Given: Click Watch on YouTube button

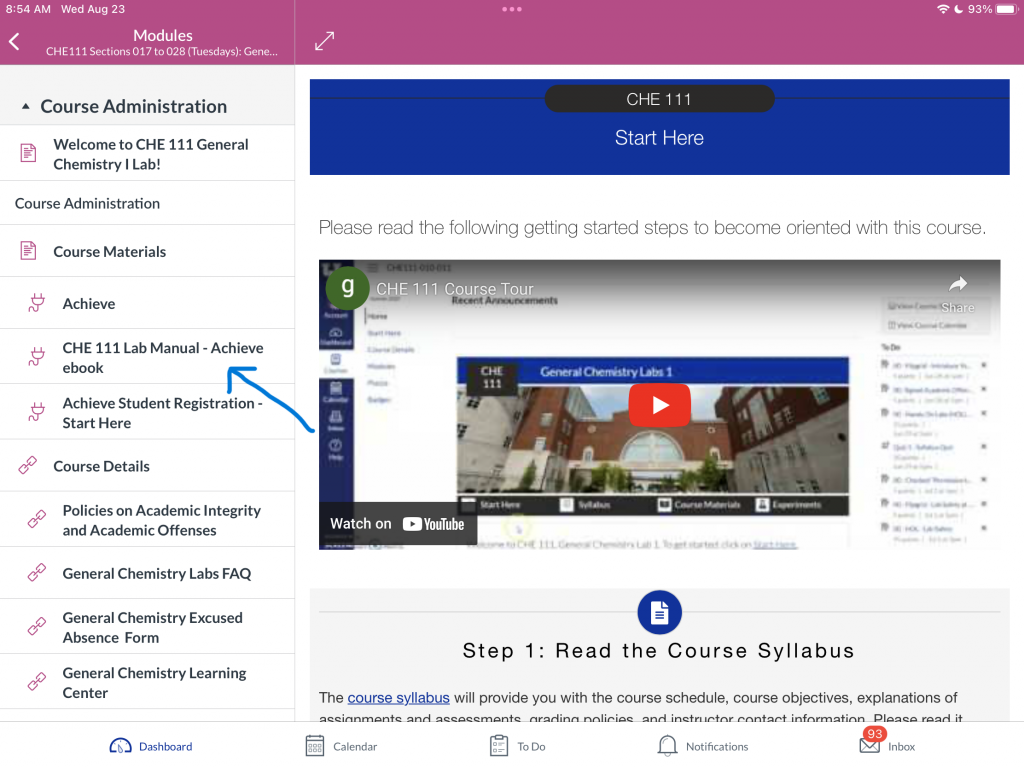Looking at the screenshot, I should tap(397, 523).
